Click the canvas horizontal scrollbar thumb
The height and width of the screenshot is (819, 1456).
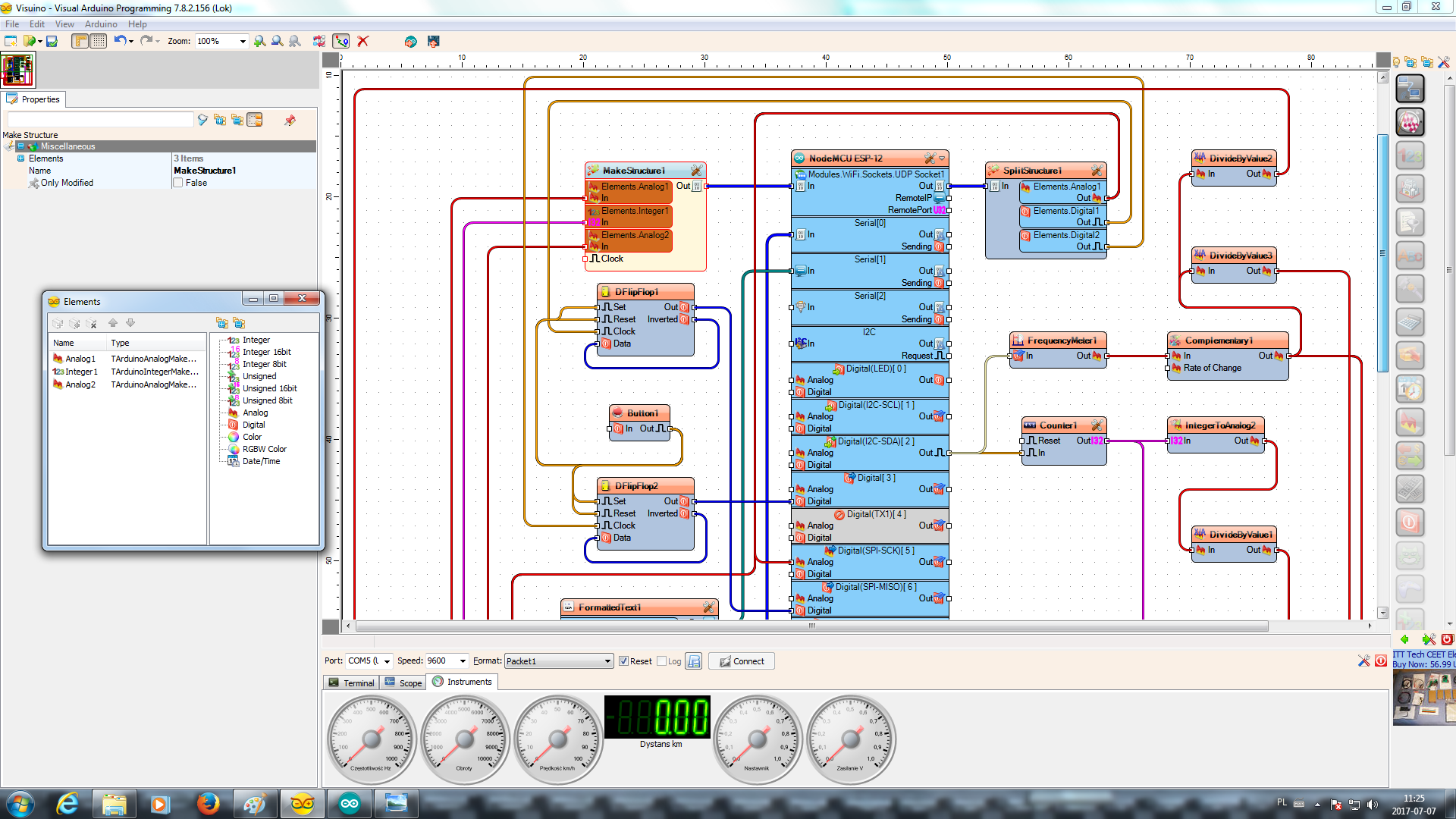pyautogui.click(x=811, y=626)
